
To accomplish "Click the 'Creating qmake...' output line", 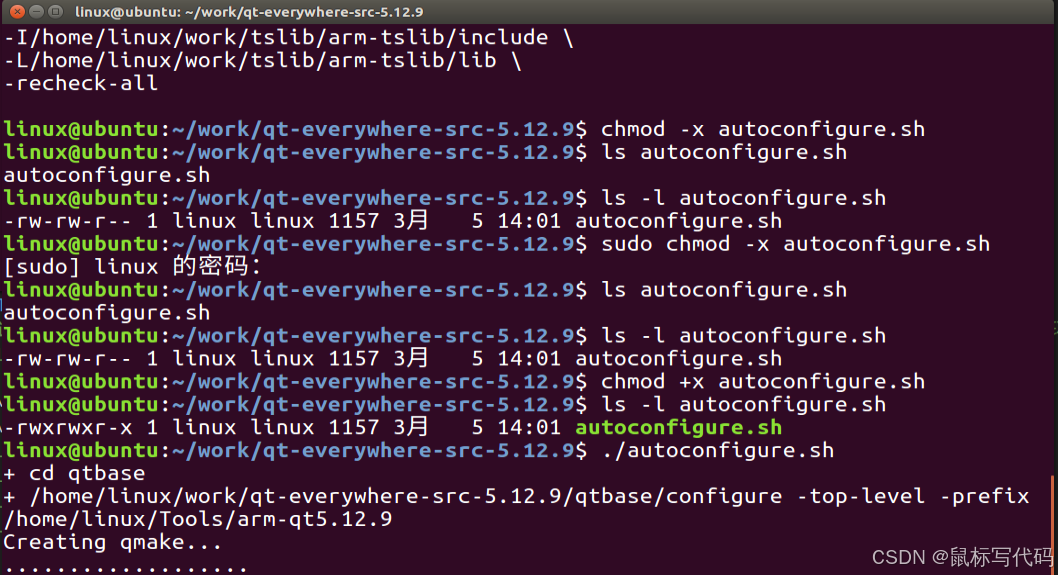I will (x=113, y=542).
